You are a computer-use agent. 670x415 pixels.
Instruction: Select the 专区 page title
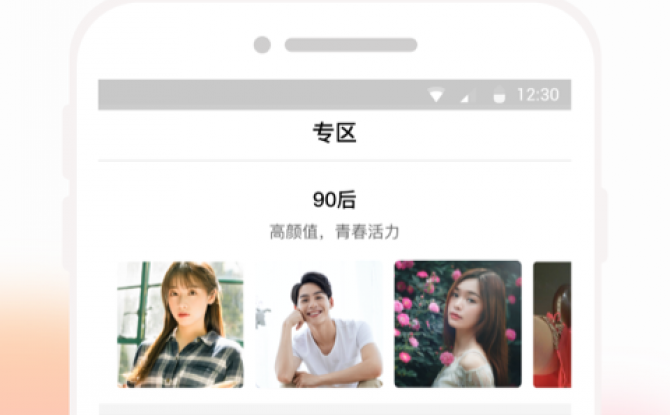(x=335, y=132)
